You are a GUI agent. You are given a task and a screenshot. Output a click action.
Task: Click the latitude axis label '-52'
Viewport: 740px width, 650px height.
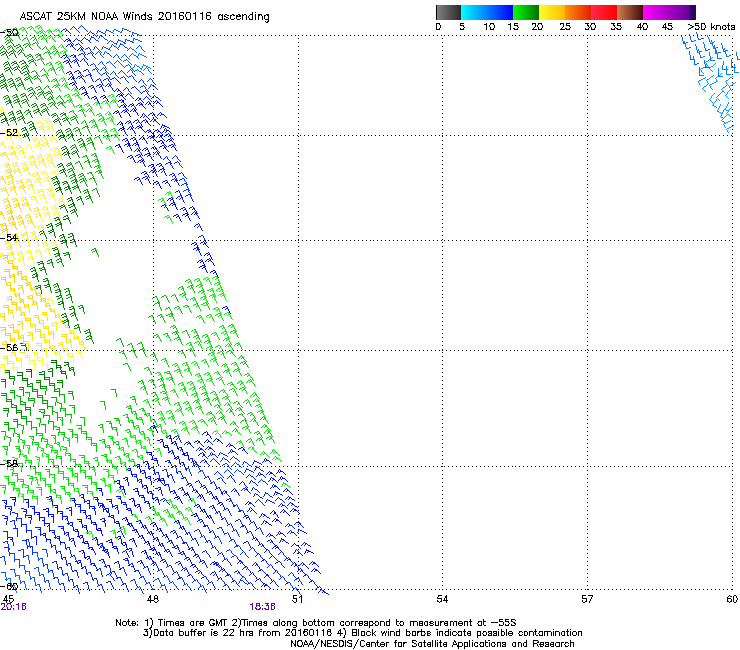9,133
